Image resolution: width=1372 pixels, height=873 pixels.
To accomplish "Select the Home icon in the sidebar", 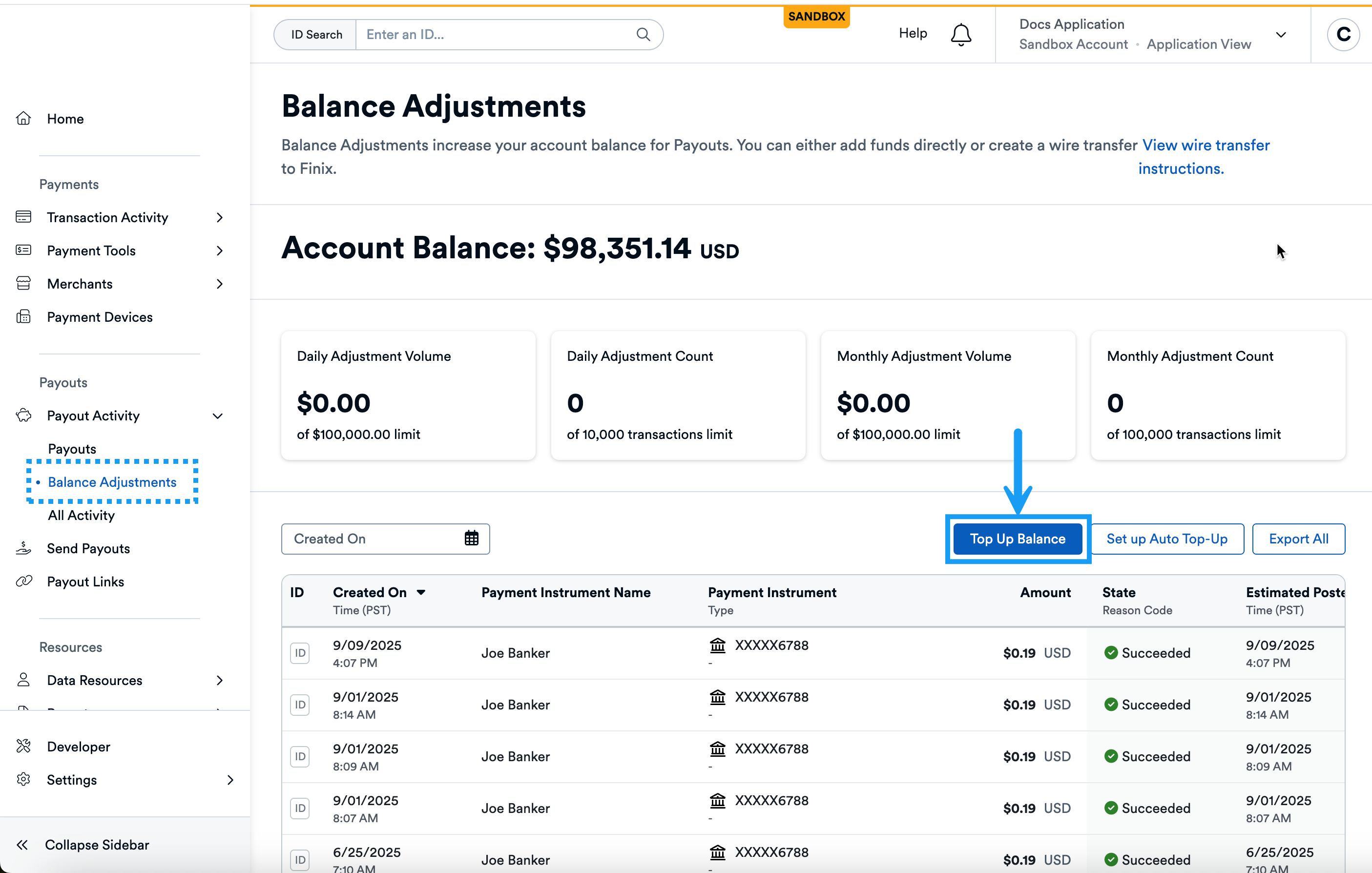I will (x=23, y=118).
